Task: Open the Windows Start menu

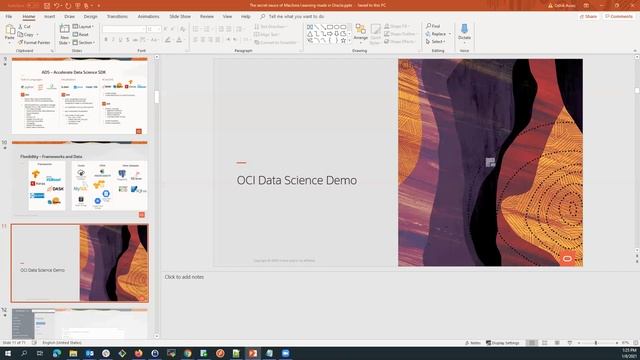Action: (7, 353)
